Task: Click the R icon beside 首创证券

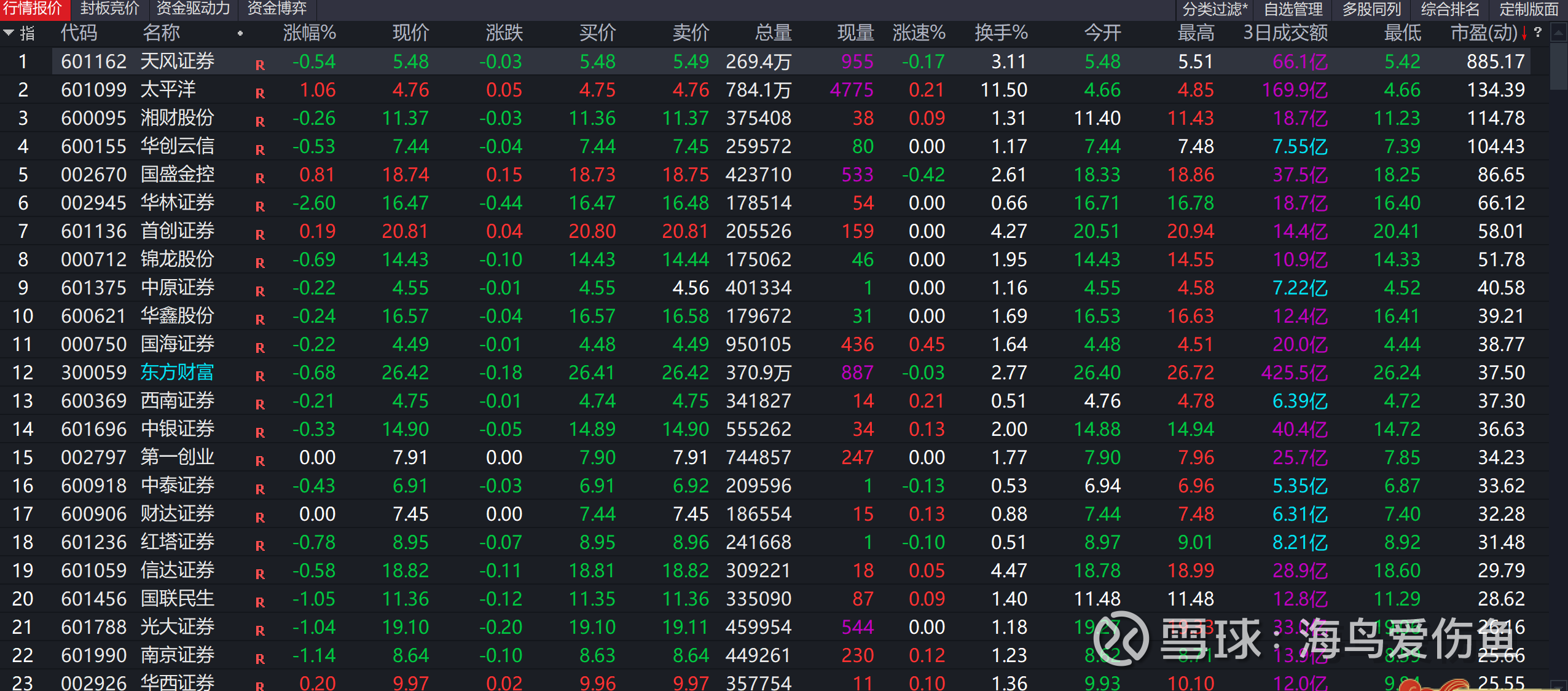Action: coord(260,235)
